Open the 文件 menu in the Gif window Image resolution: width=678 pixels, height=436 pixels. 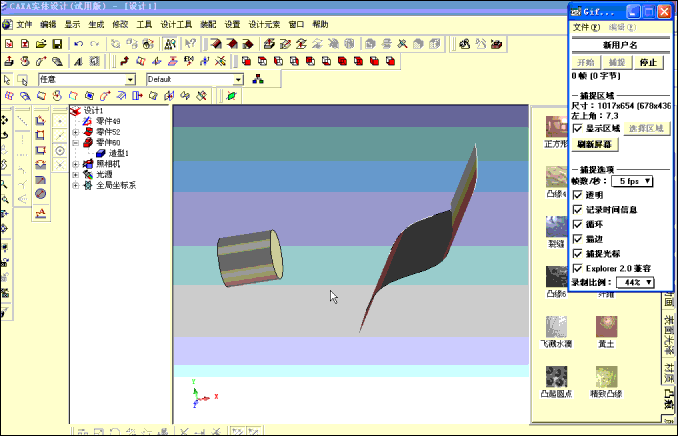point(586,27)
